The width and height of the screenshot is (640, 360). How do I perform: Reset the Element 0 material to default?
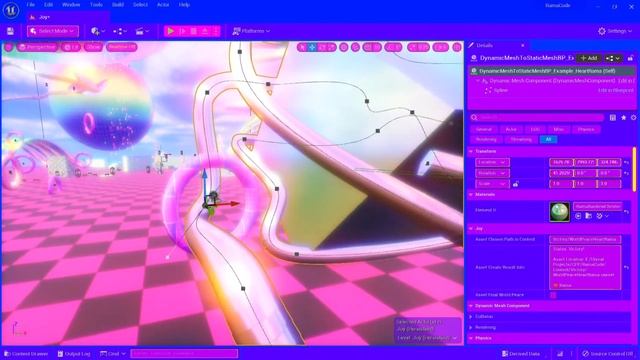(627, 211)
